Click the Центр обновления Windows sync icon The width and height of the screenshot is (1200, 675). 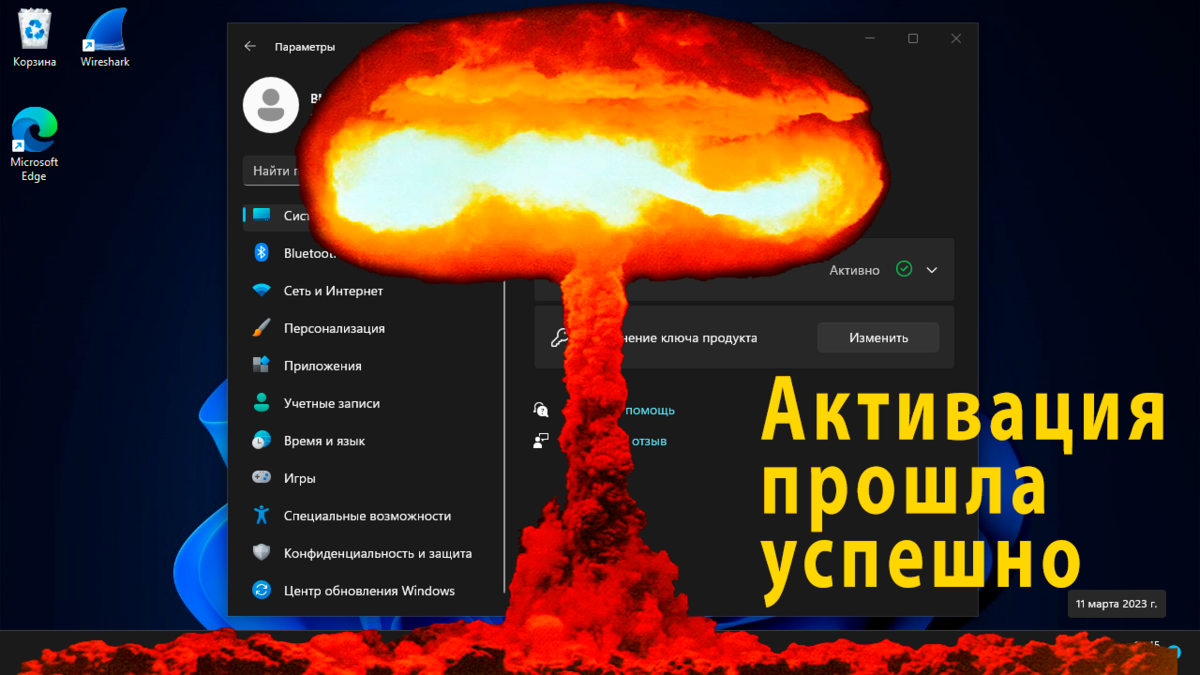[x=261, y=590]
